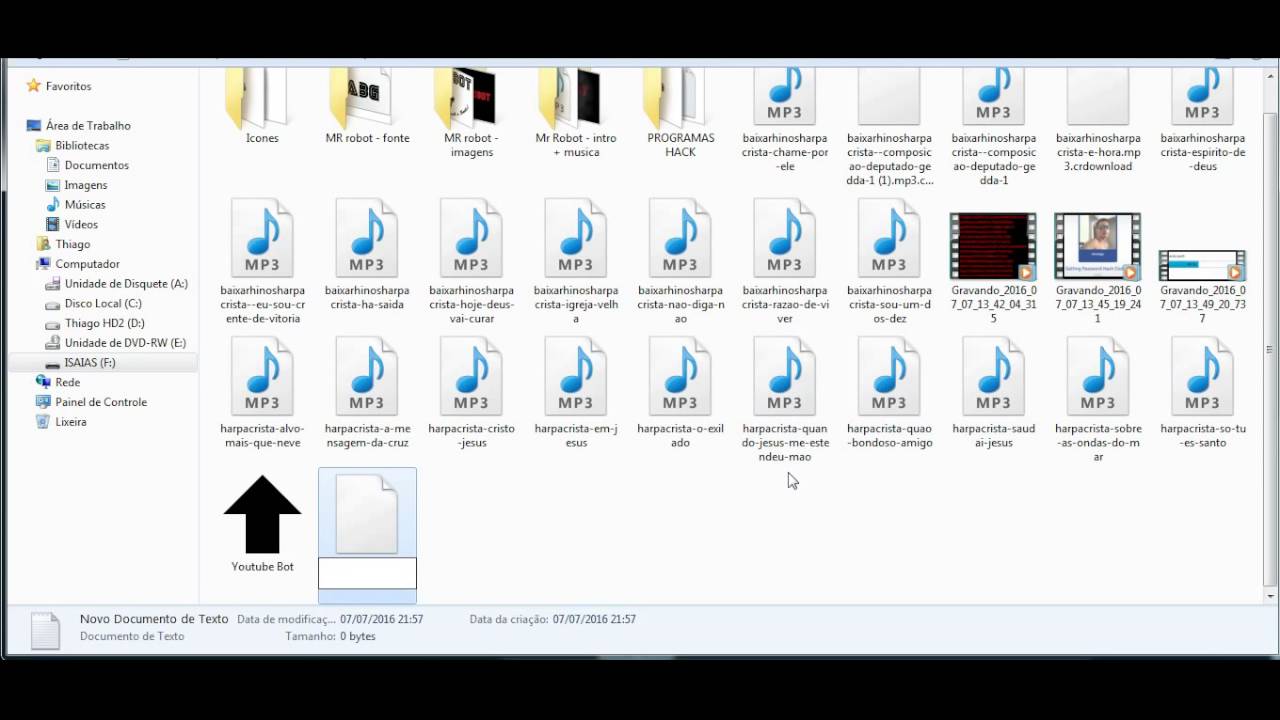Open Unidade de DVD-RW (E:)
The image size is (1280, 720).
[x=125, y=343]
